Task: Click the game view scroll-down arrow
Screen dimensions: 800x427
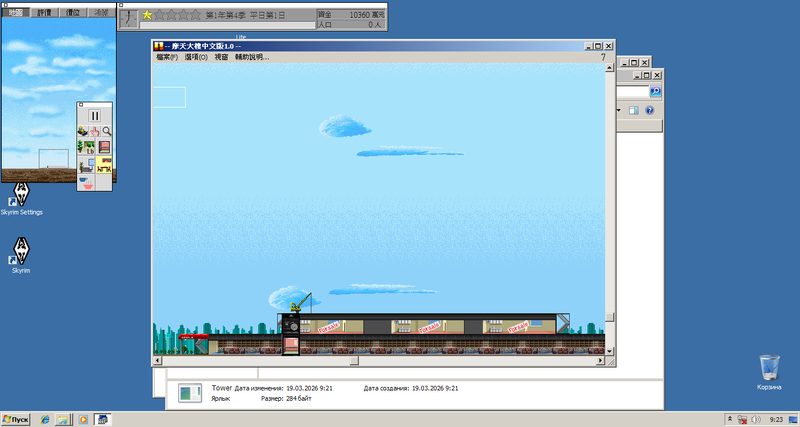Action: point(609,351)
